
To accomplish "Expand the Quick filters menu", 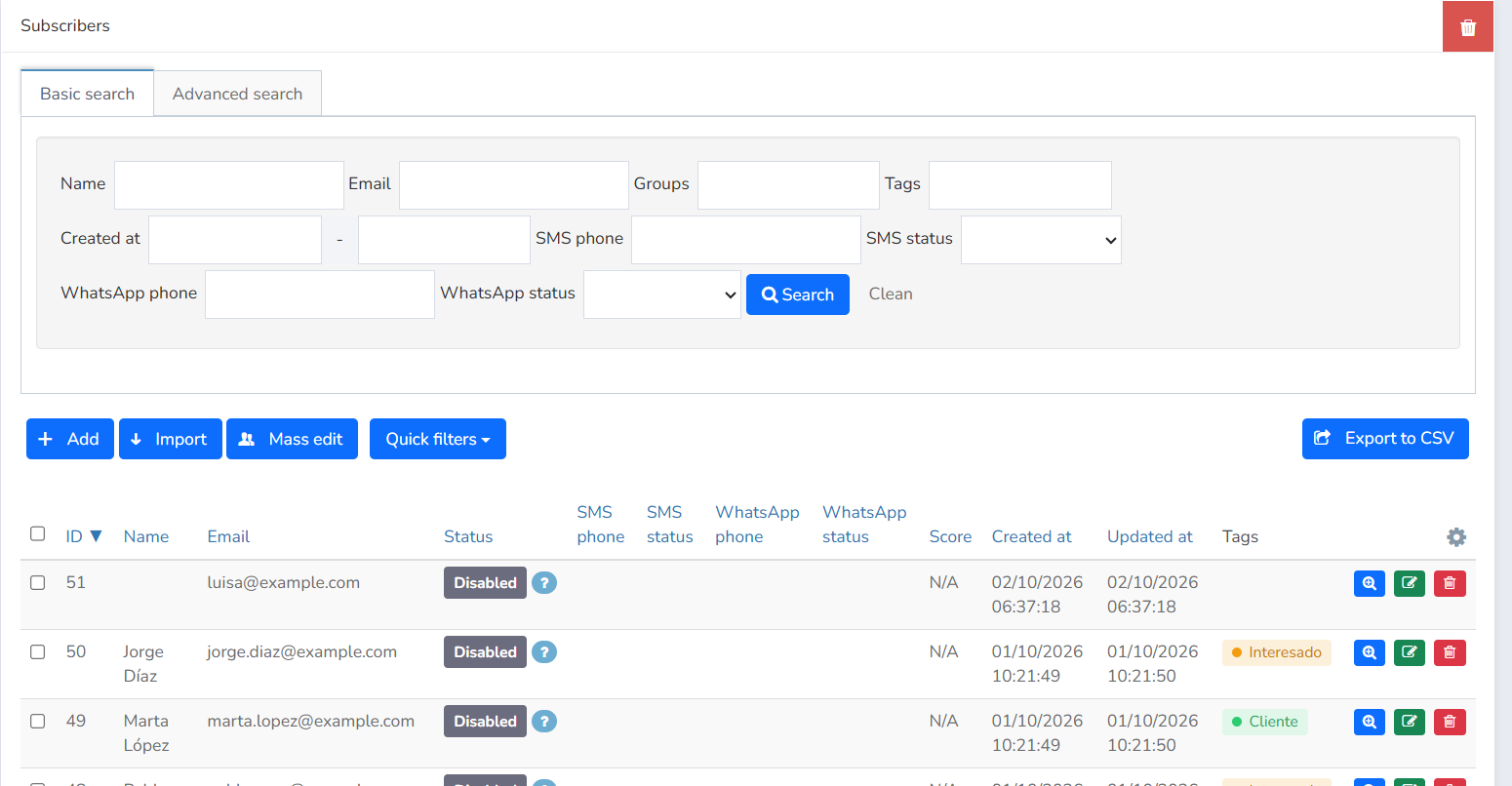I will (438, 439).
